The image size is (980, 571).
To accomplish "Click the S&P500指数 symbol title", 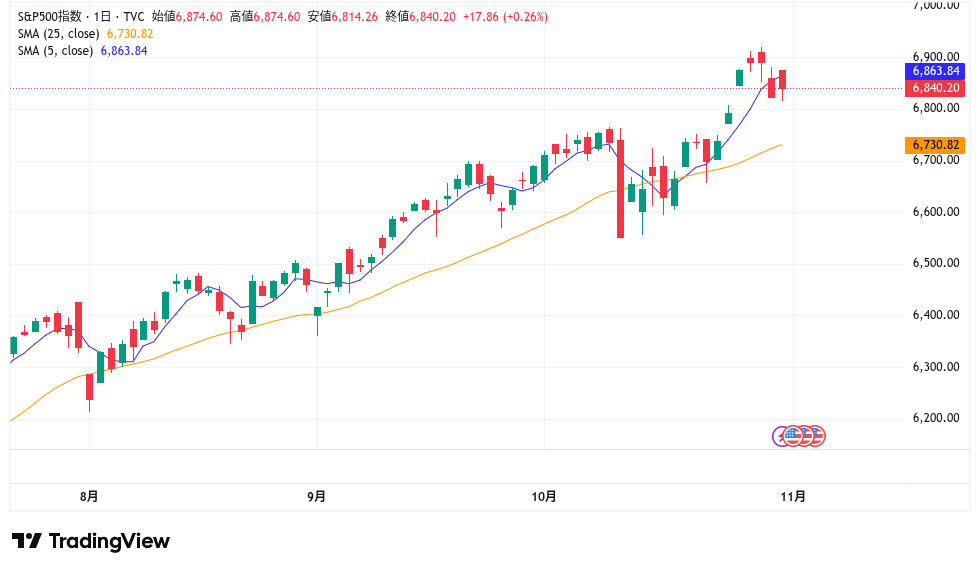I will 49,16.
